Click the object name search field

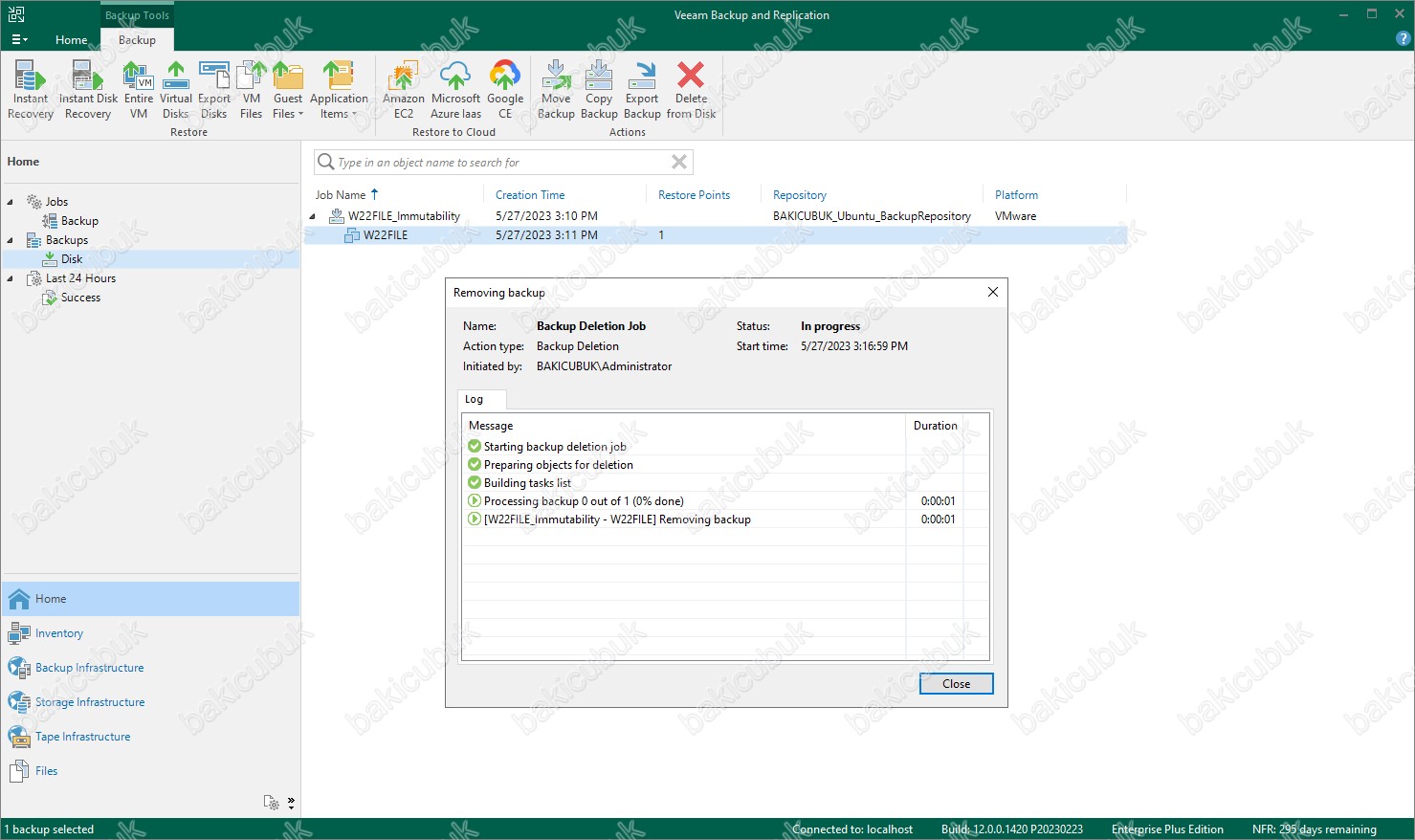pos(497,163)
